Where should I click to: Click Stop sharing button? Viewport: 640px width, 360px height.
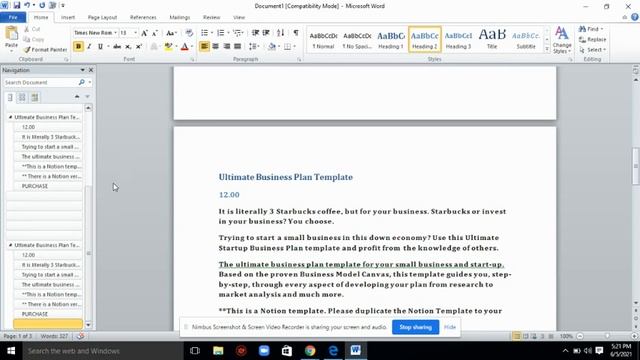pos(416,327)
